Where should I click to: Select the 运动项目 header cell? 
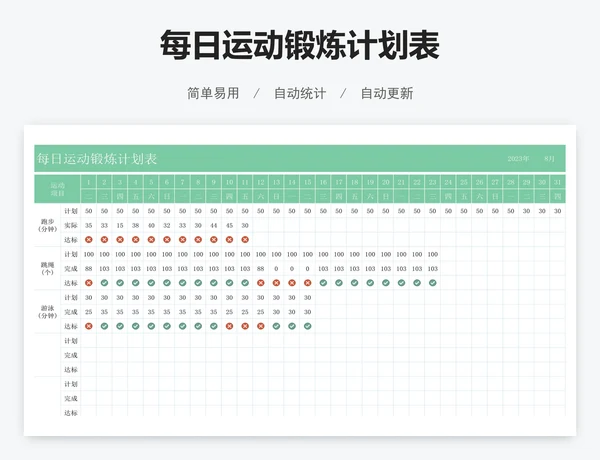[57, 189]
